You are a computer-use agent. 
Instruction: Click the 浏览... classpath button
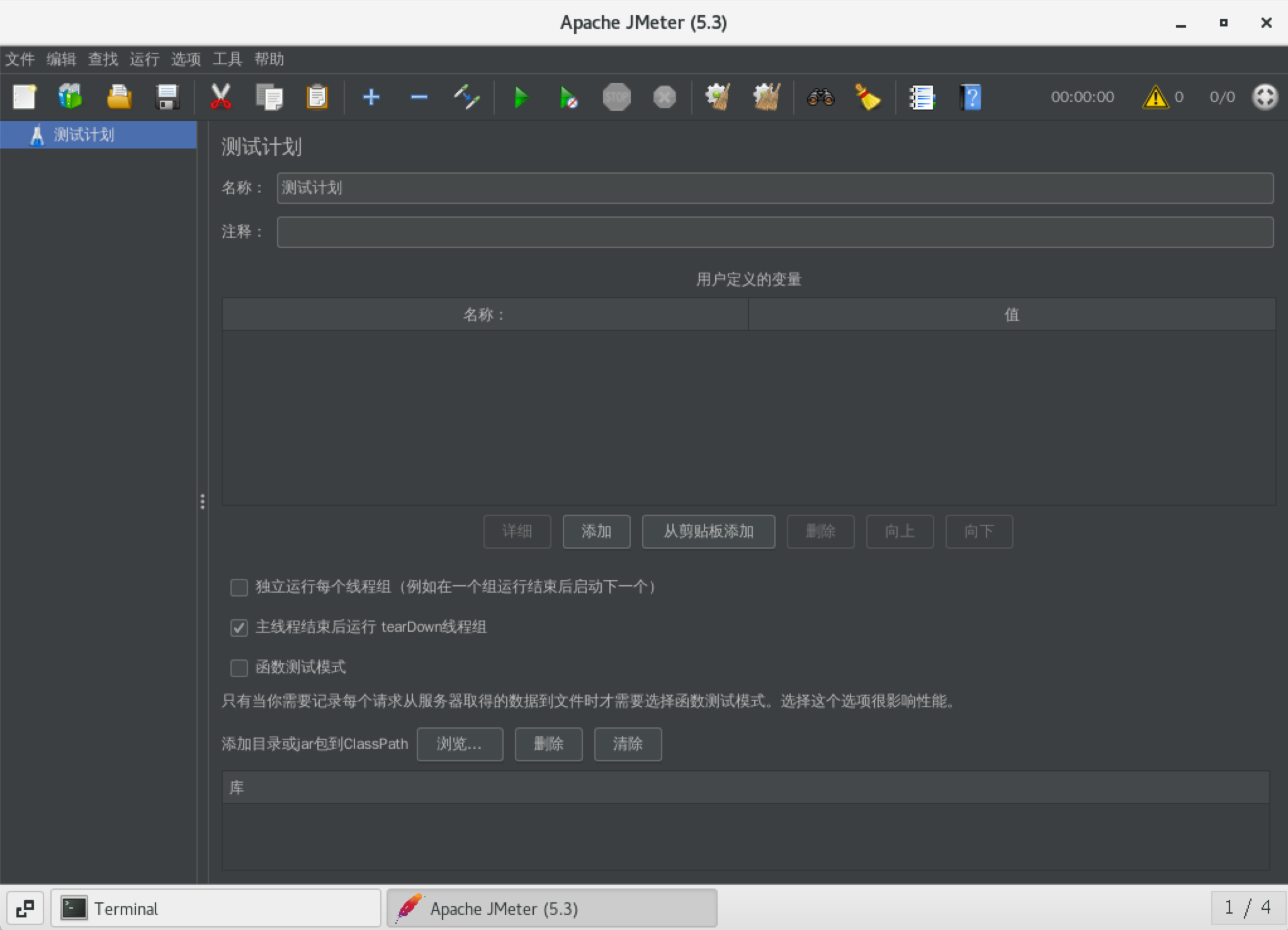point(460,744)
